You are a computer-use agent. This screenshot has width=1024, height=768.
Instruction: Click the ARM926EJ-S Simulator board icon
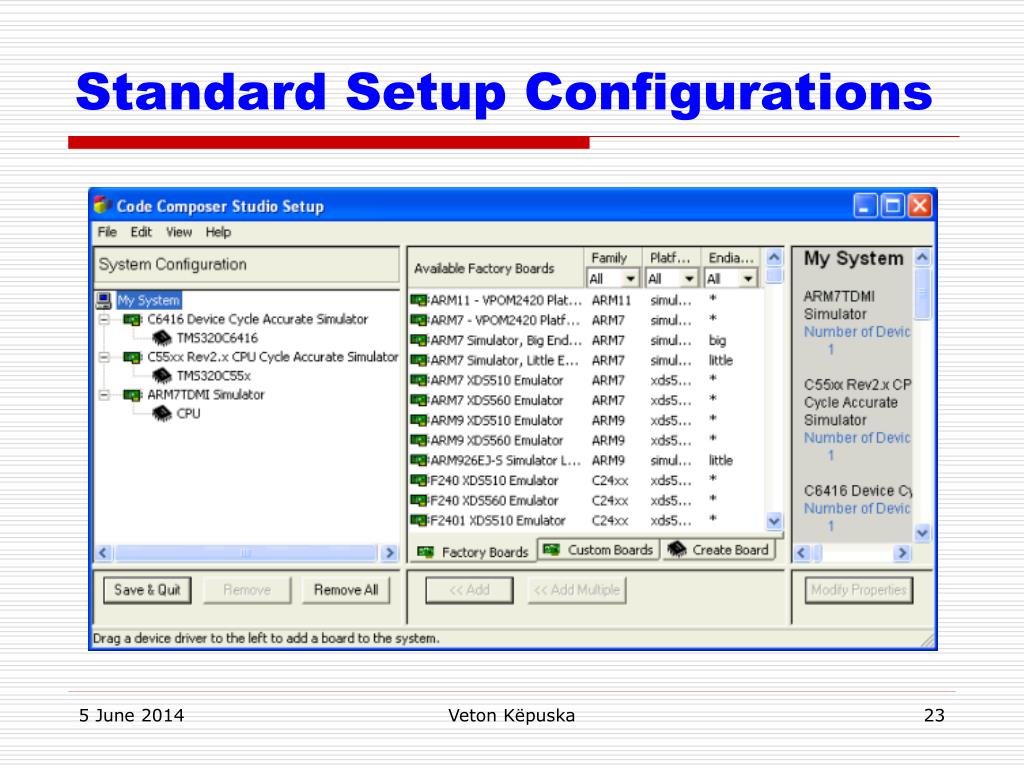coord(419,460)
